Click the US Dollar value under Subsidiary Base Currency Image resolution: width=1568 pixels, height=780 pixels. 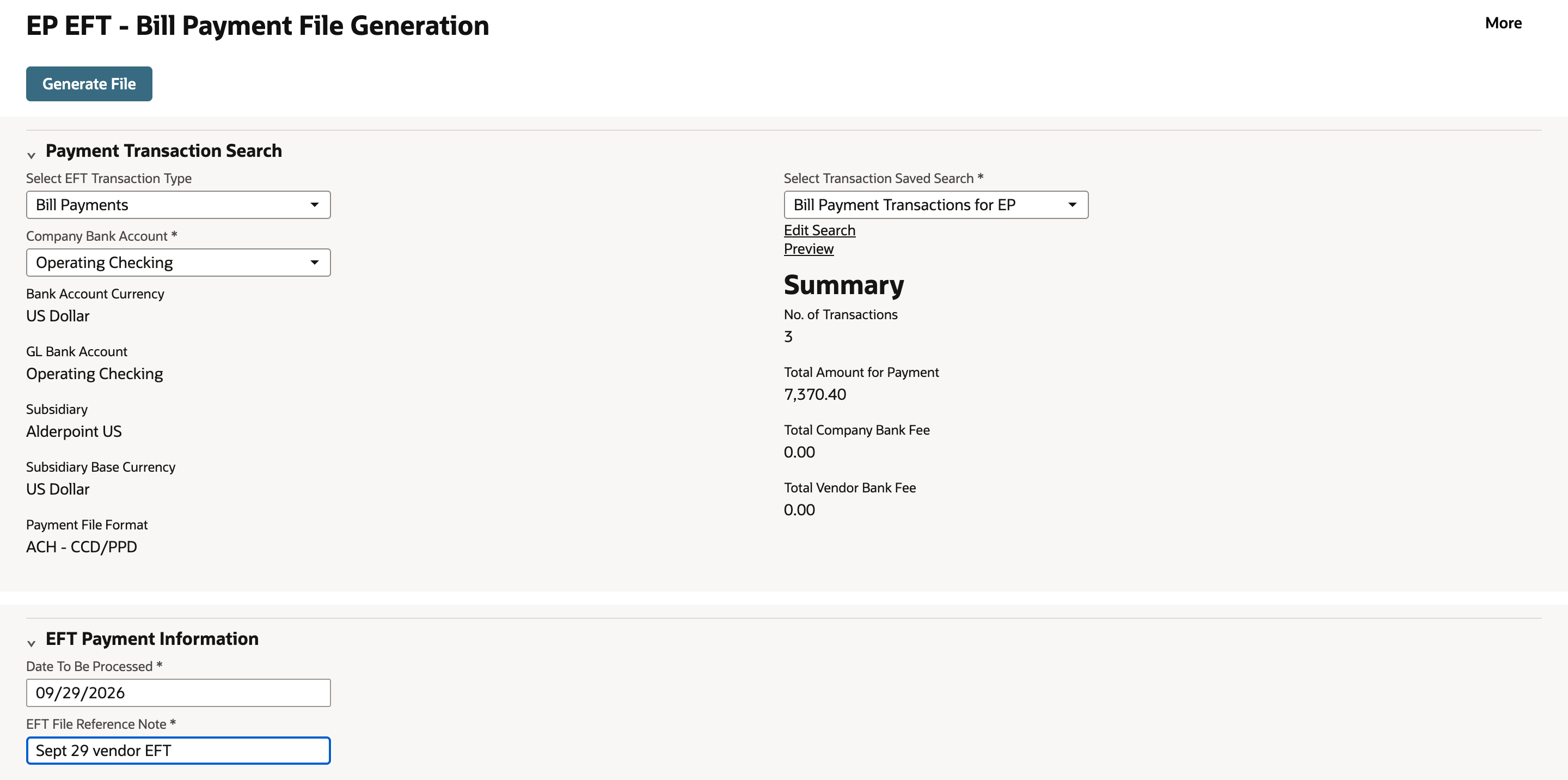click(x=58, y=490)
